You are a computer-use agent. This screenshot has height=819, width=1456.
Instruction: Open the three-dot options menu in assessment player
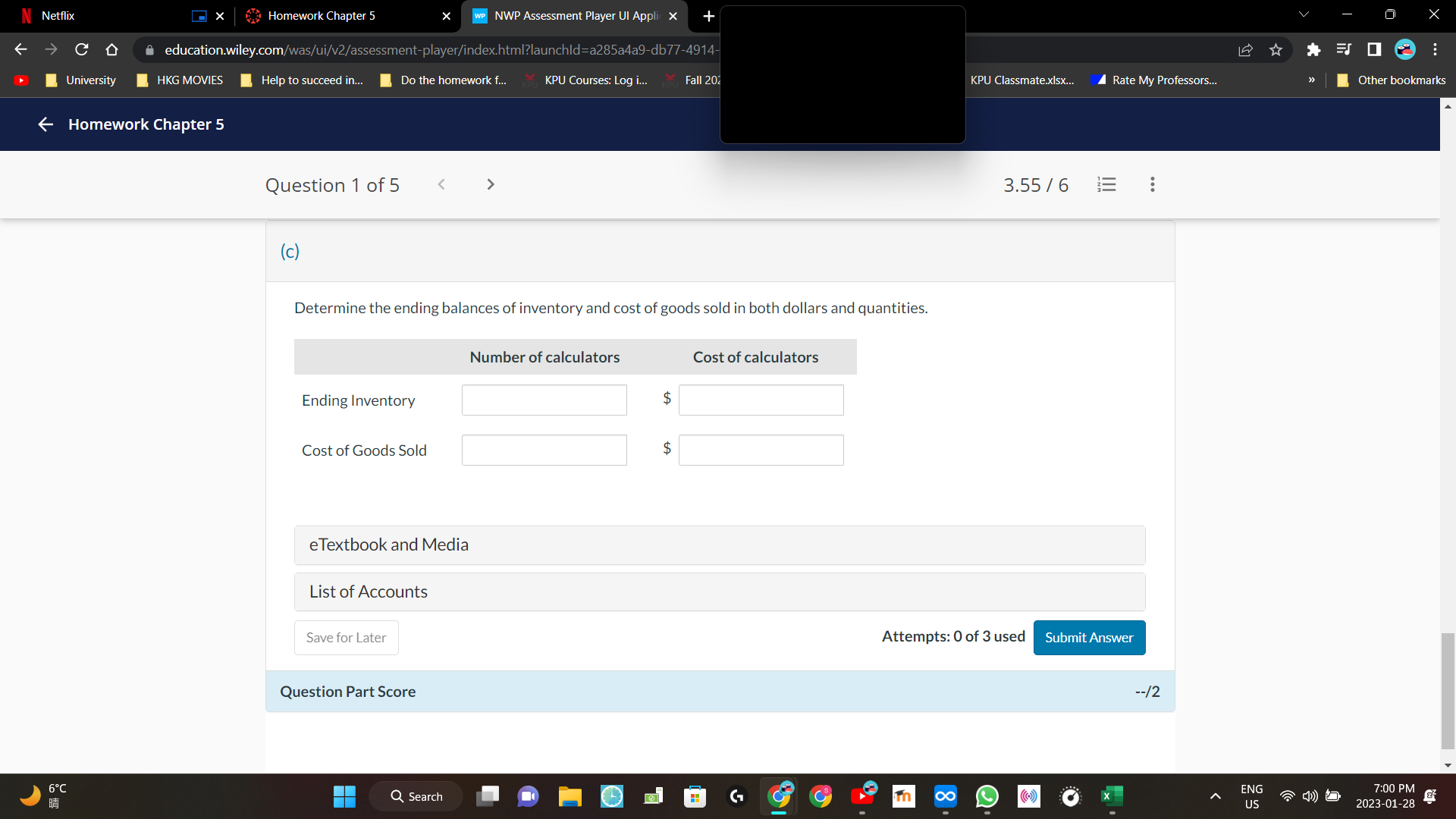coord(1152,184)
